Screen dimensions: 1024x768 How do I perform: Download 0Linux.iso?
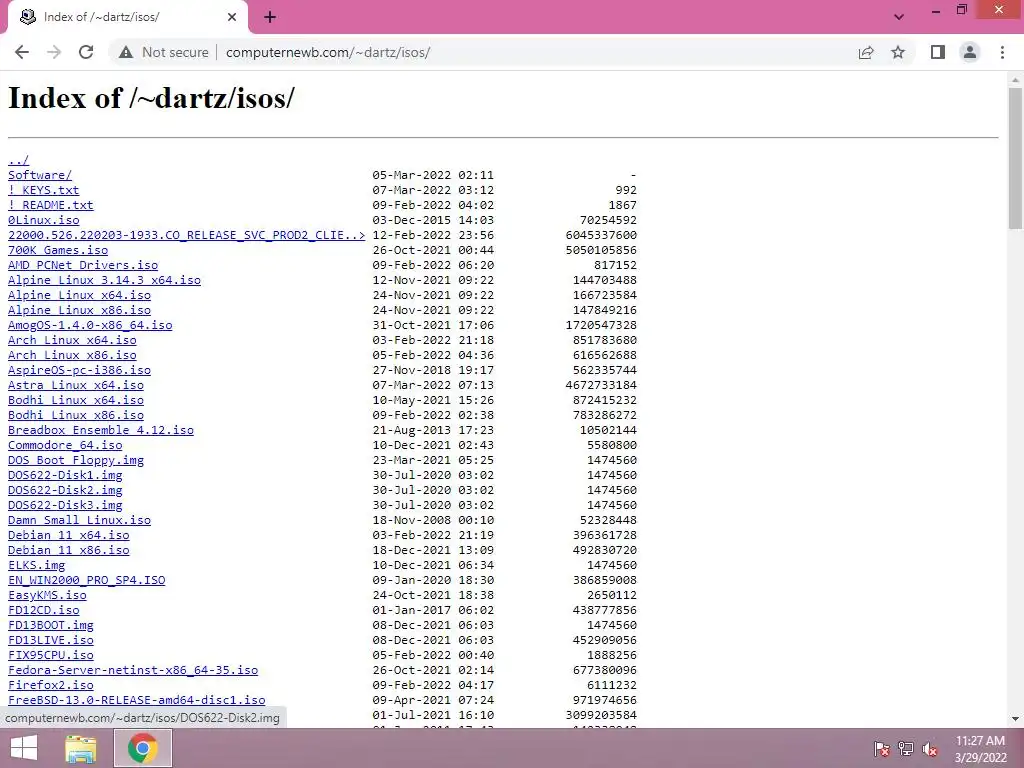tap(44, 220)
